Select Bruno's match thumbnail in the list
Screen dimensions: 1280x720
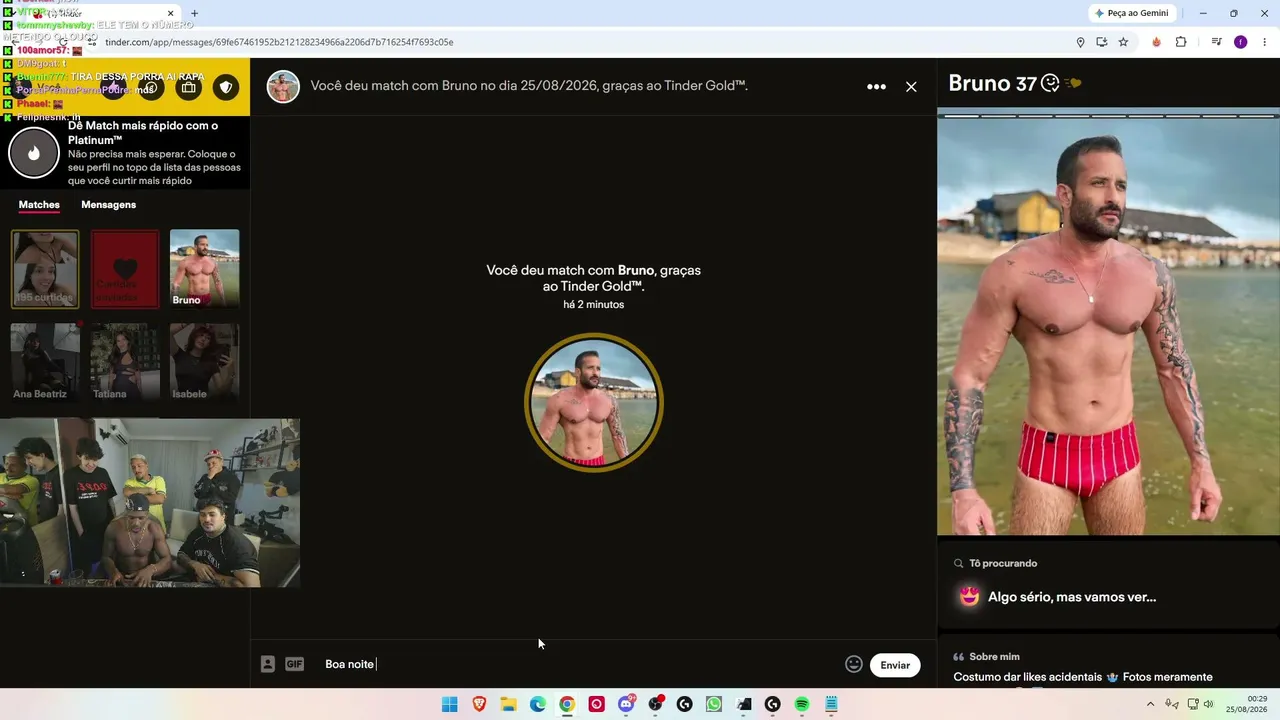click(x=205, y=269)
